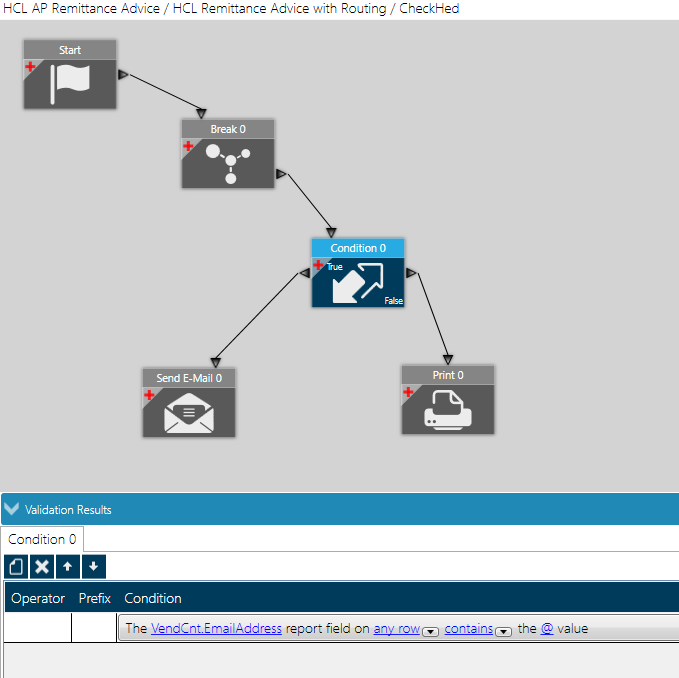Viewport: 679px width, 678px height.
Task: Click the red plus on Condition 0 node
Action: [x=318, y=265]
